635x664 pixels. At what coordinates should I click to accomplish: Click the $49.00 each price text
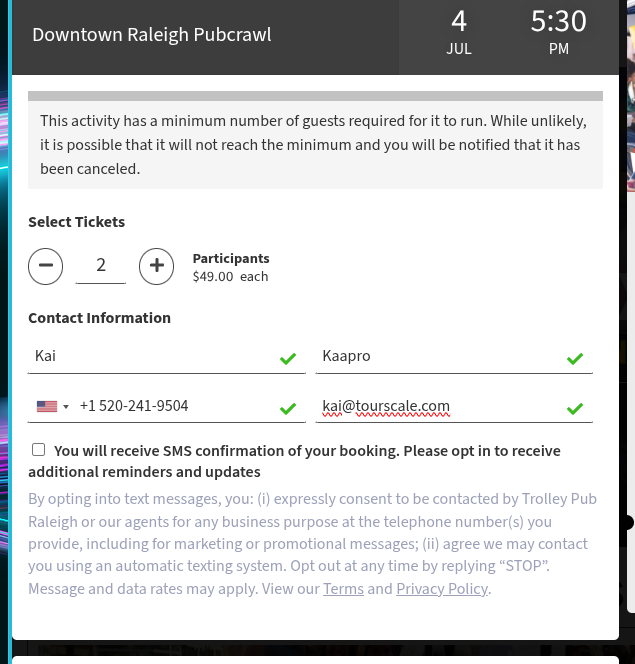coord(230,277)
